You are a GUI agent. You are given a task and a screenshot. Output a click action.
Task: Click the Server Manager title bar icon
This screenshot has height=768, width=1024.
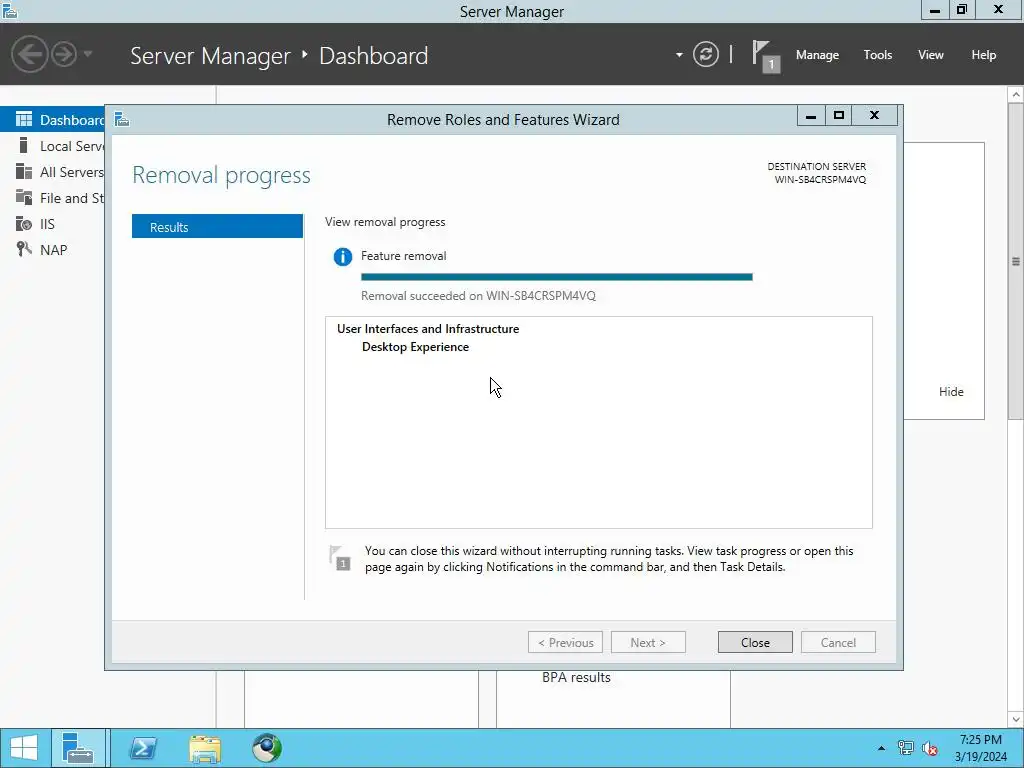click(9, 10)
